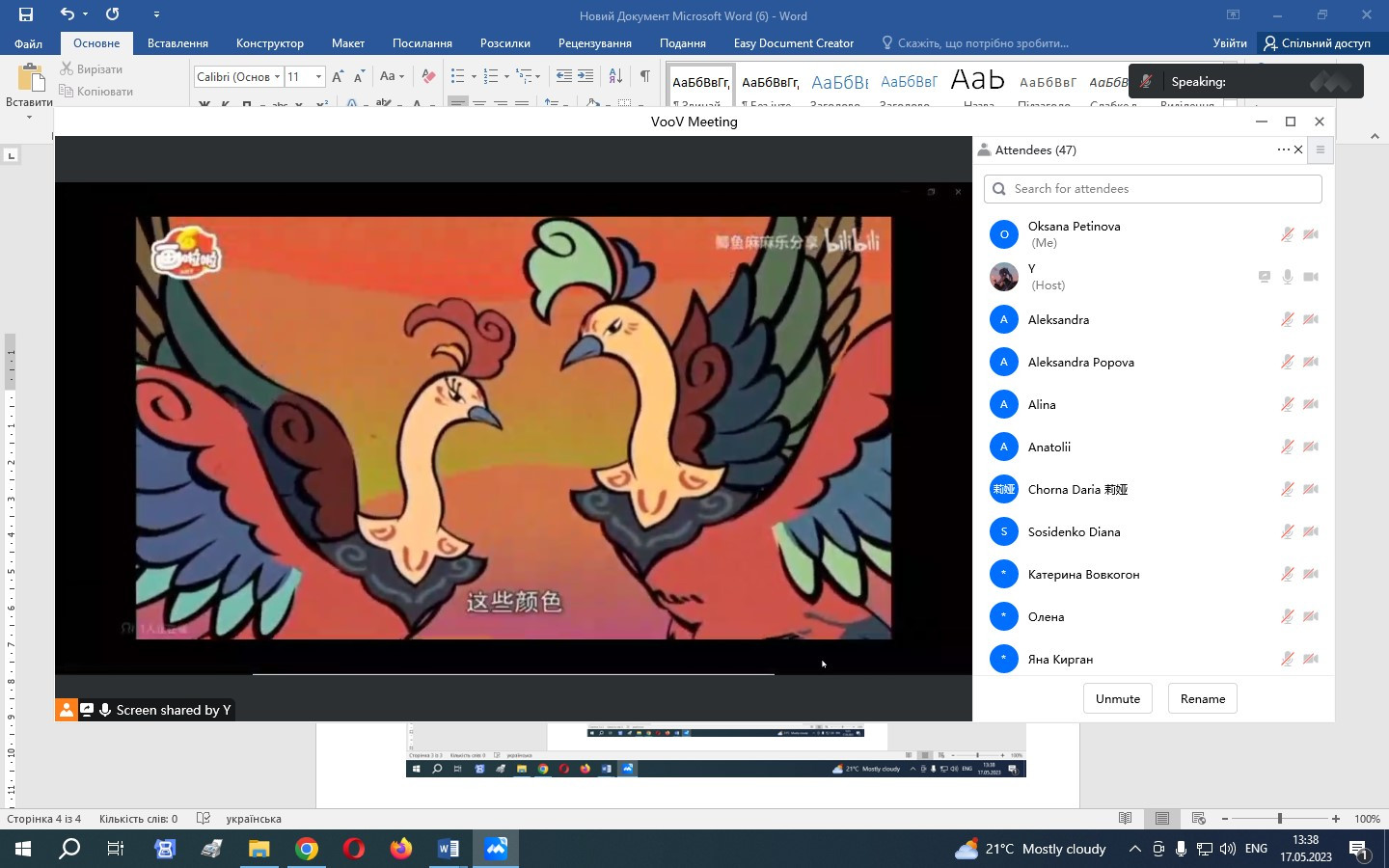This screenshot has height=868, width=1389.
Task: Adjust the Word zoom slider handle
Action: click(1280, 819)
